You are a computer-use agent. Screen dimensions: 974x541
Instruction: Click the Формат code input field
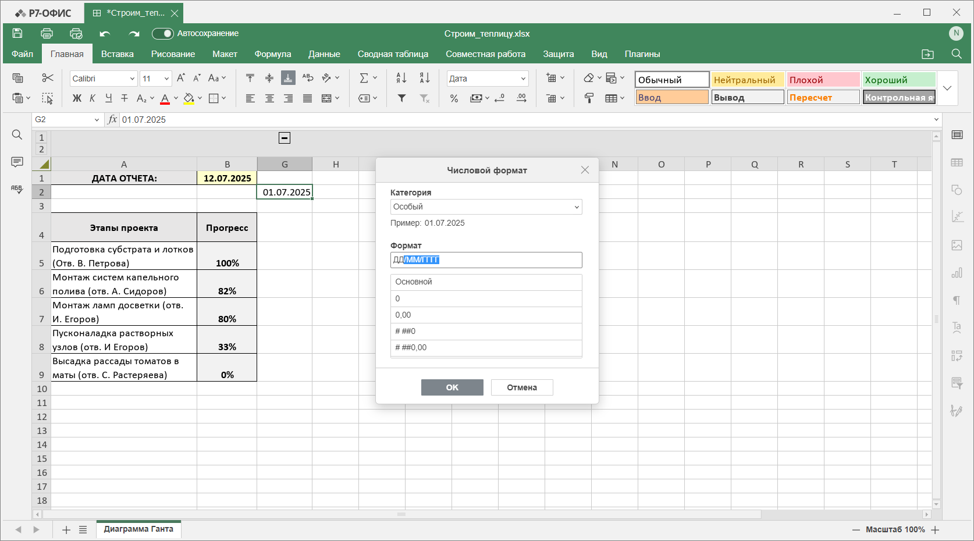coord(486,260)
